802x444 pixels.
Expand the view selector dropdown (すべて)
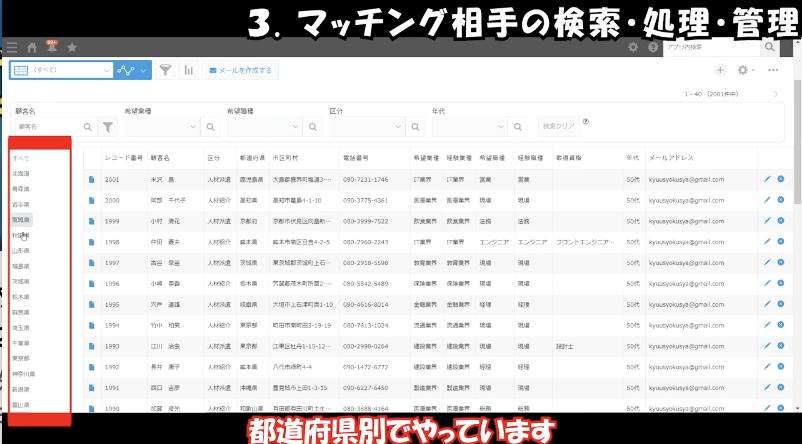(105, 70)
